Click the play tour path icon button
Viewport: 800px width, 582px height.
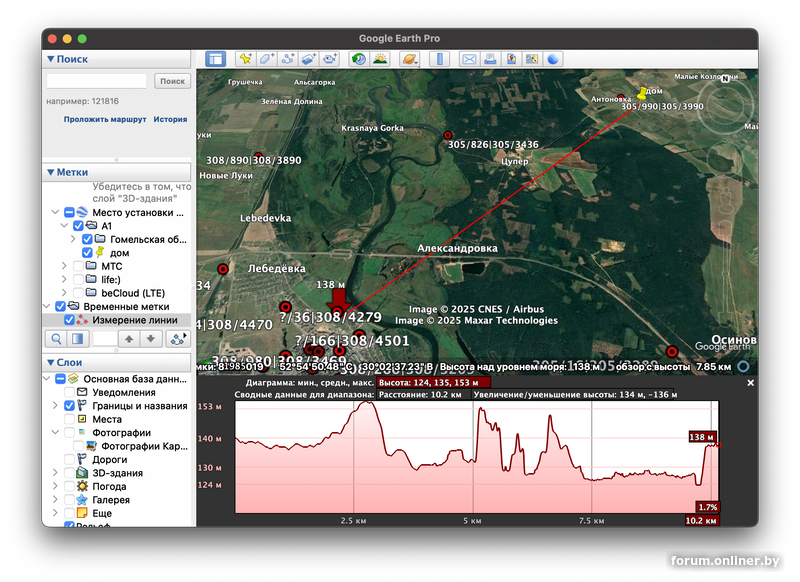click(179, 339)
